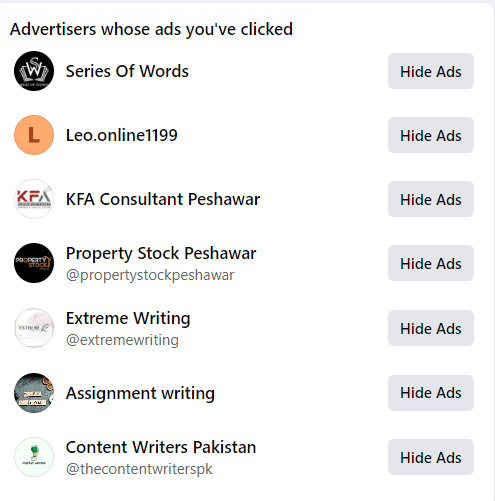Open the Content Writers Pakistan logo
Screen dimensions: 495x501
34,457
